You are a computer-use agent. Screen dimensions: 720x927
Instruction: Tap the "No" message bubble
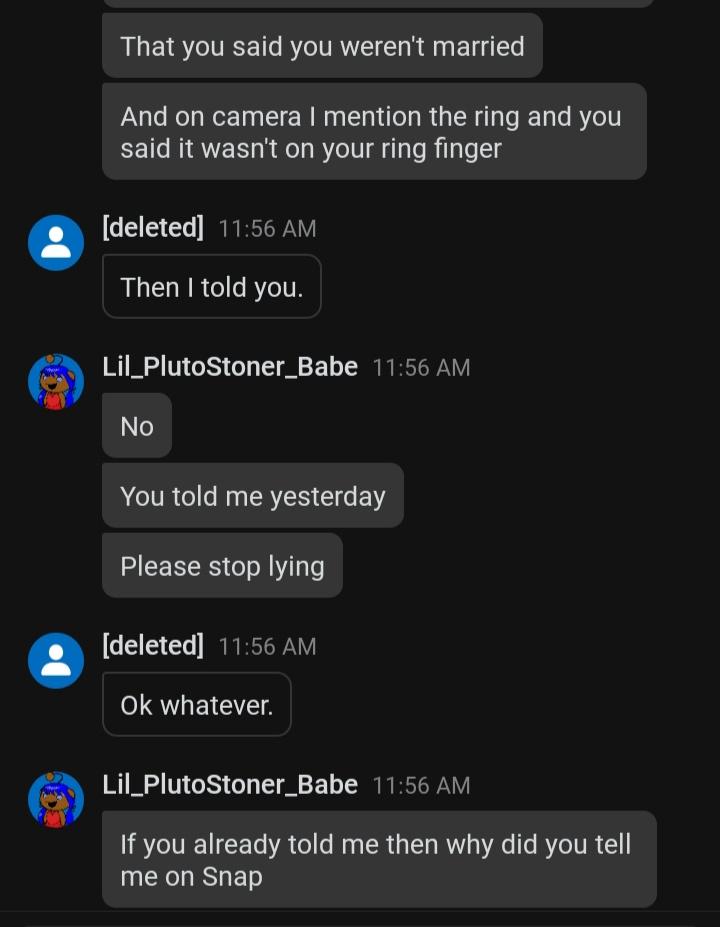coord(137,426)
